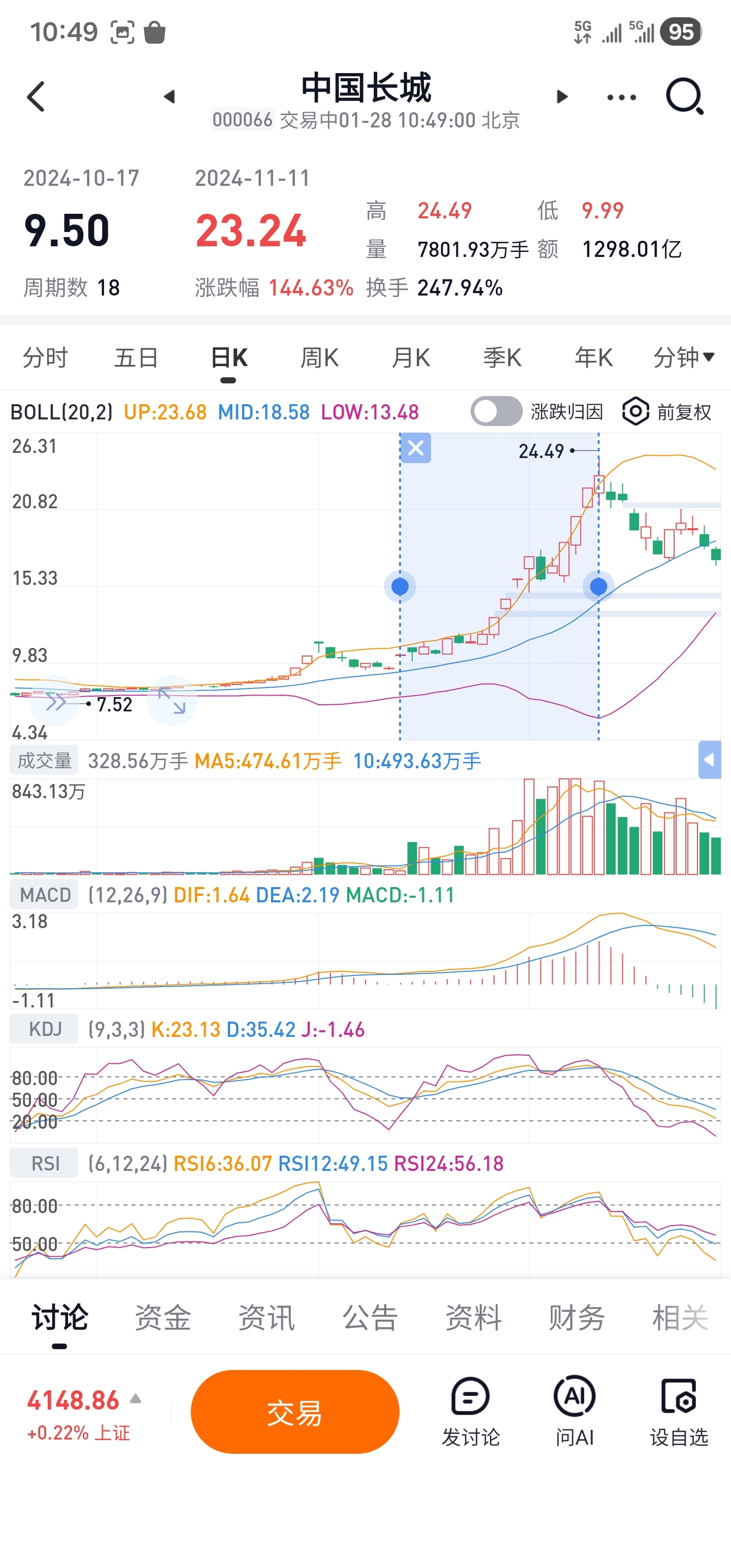Open the 相关 tab
This screenshot has height=1568, width=731.
point(680,1318)
